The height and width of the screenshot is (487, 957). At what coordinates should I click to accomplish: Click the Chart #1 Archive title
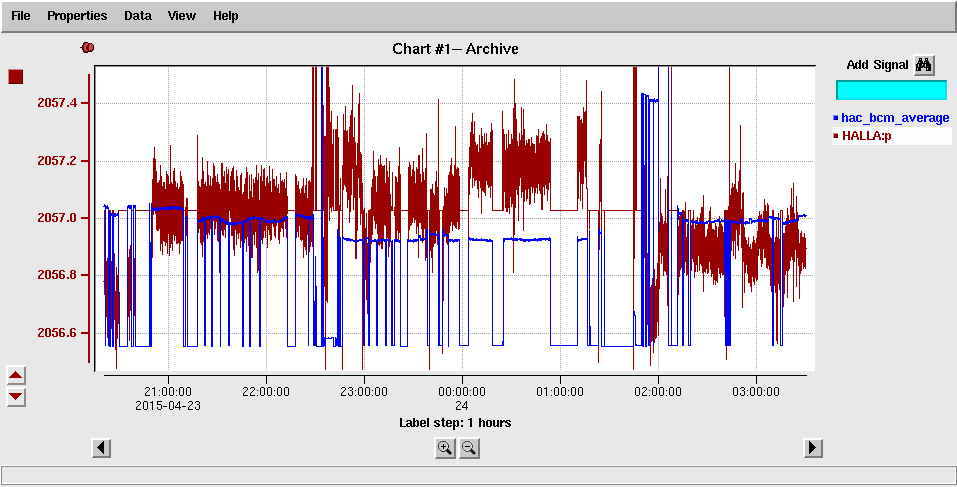455,49
